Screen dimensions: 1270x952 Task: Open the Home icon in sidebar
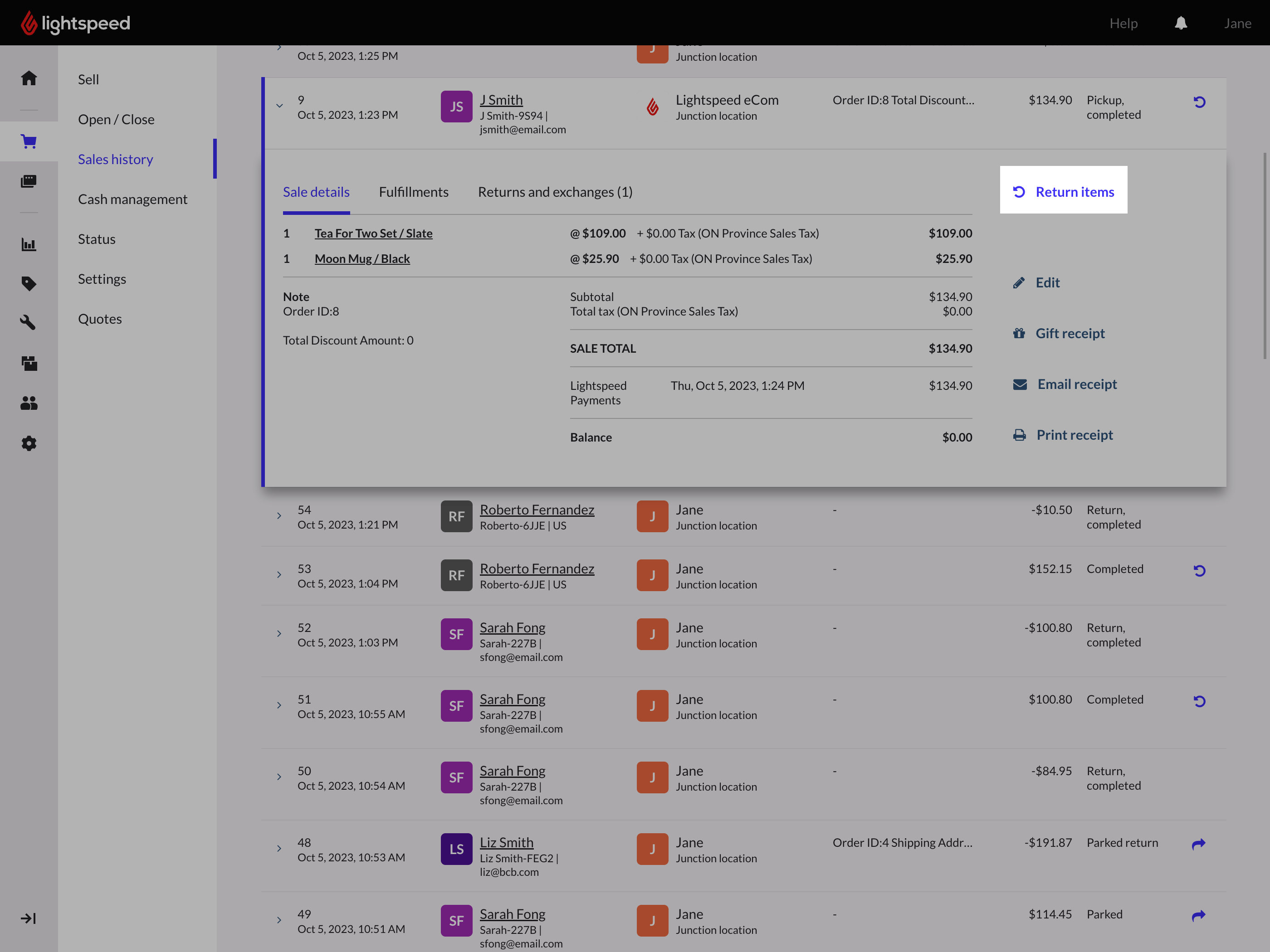(x=29, y=78)
